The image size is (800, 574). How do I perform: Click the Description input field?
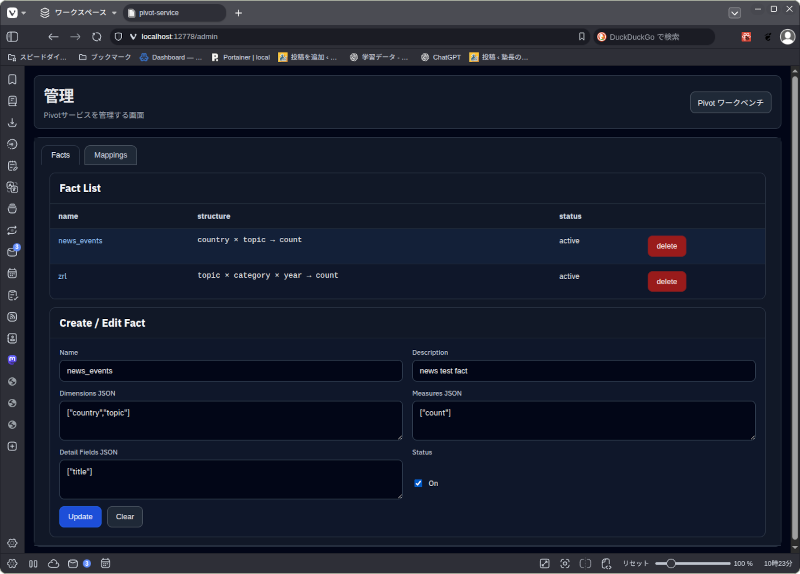pyautogui.click(x=583, y=371)
